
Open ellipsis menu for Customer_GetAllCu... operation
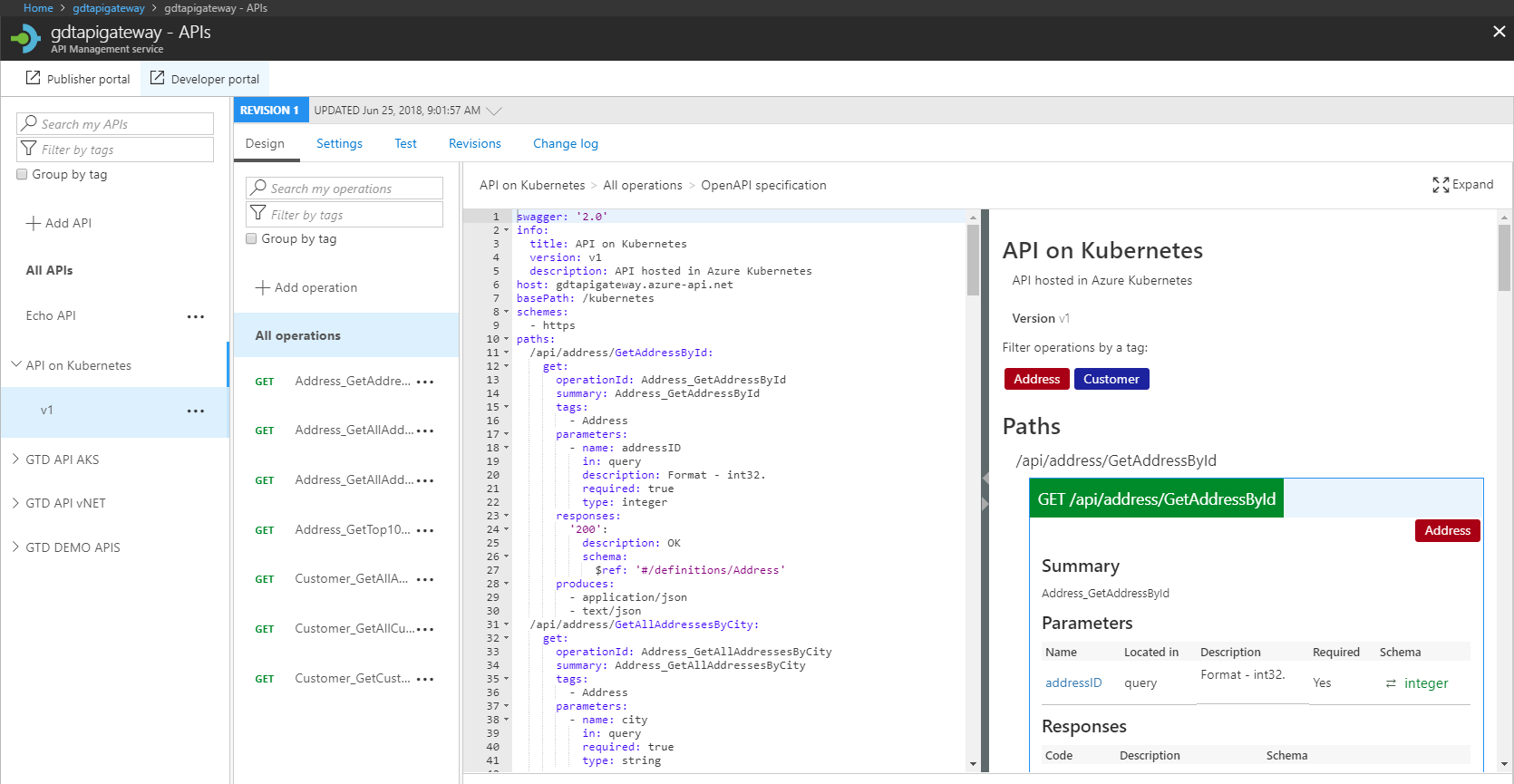pyautogui.click(x=425, y=629)
